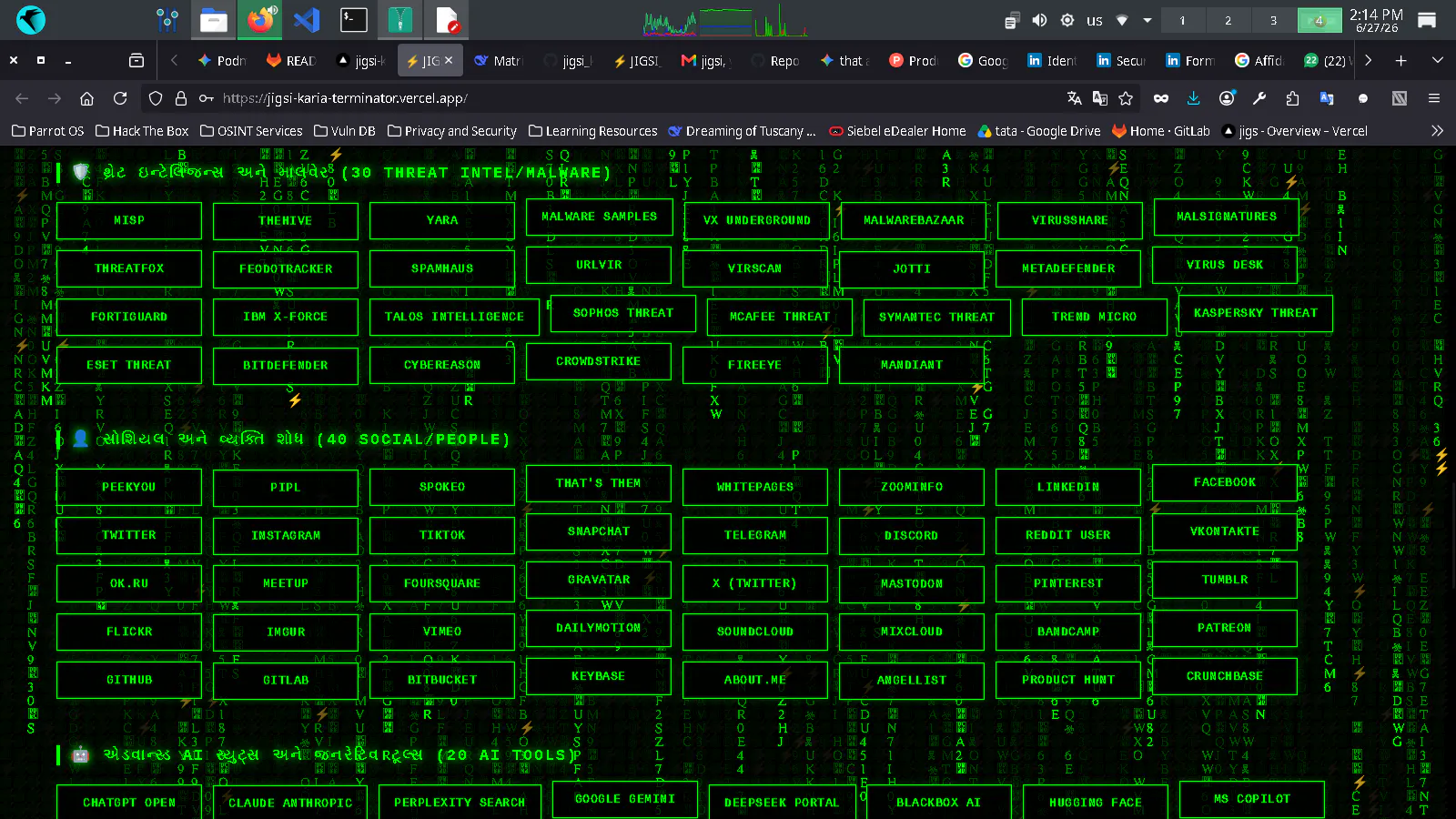
Task: Open the LinkedIn people search button
Action: coord(1068,487)
